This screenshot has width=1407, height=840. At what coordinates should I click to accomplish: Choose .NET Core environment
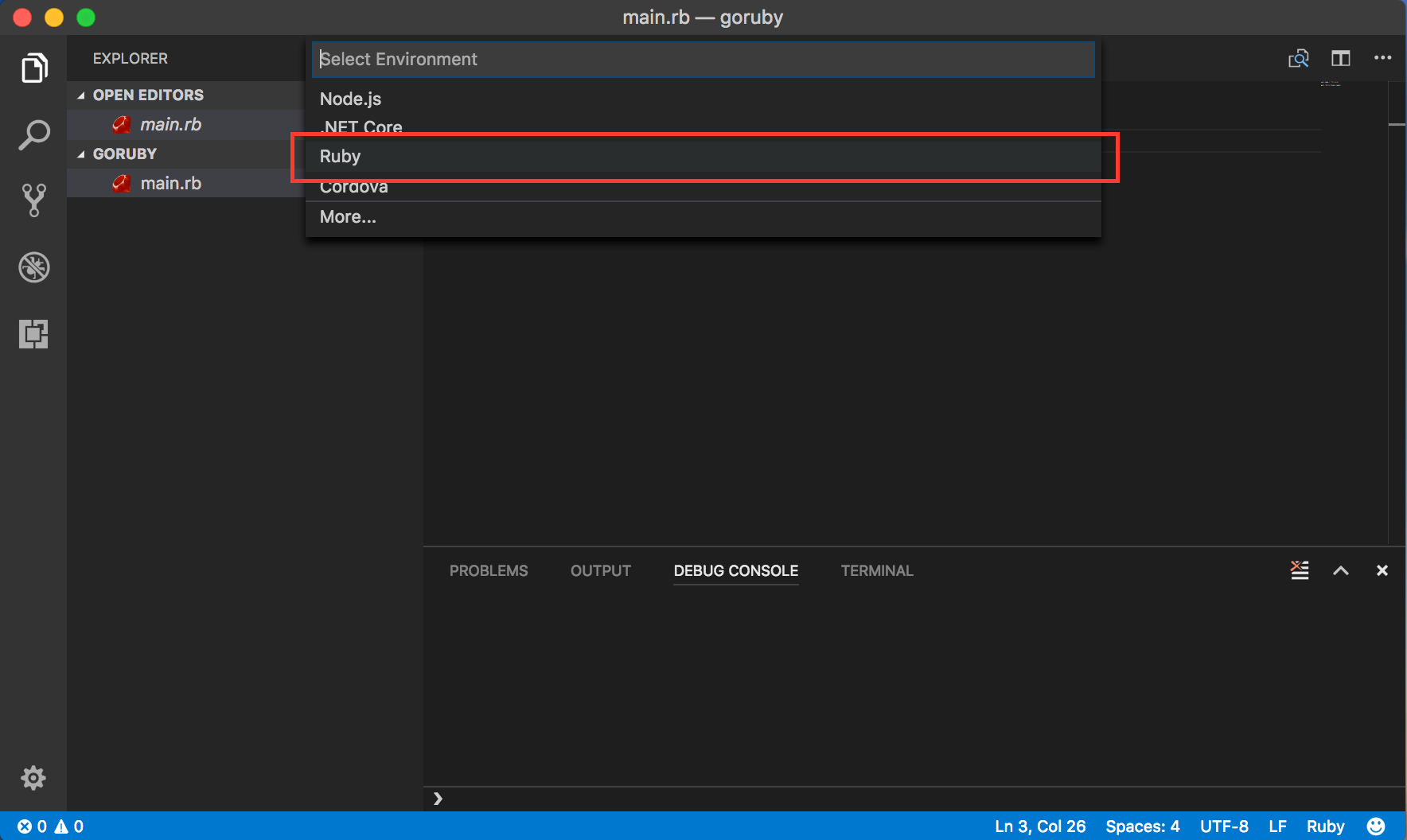pyautogui.click(x=703, y=126)
